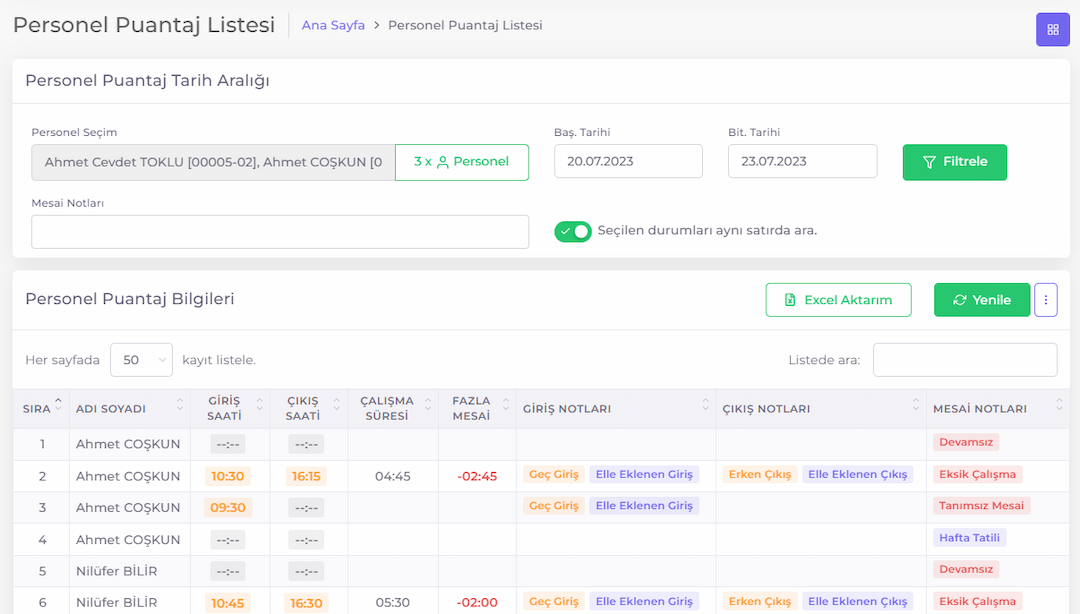Open the grid menu icon at top right
The height and width of the screenshot is (614, 1080).
(1052, 30)
